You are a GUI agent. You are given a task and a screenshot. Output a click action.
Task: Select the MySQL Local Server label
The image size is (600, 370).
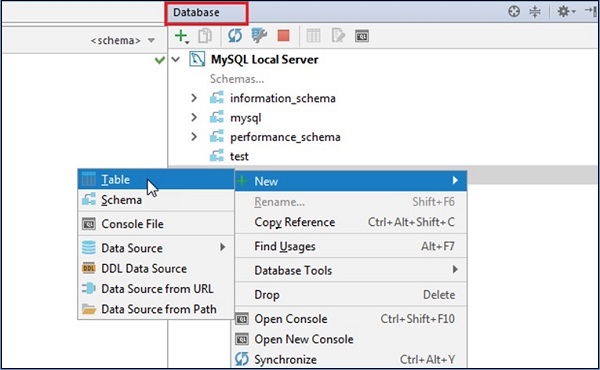pyautogui.click(x=264, y=60)
